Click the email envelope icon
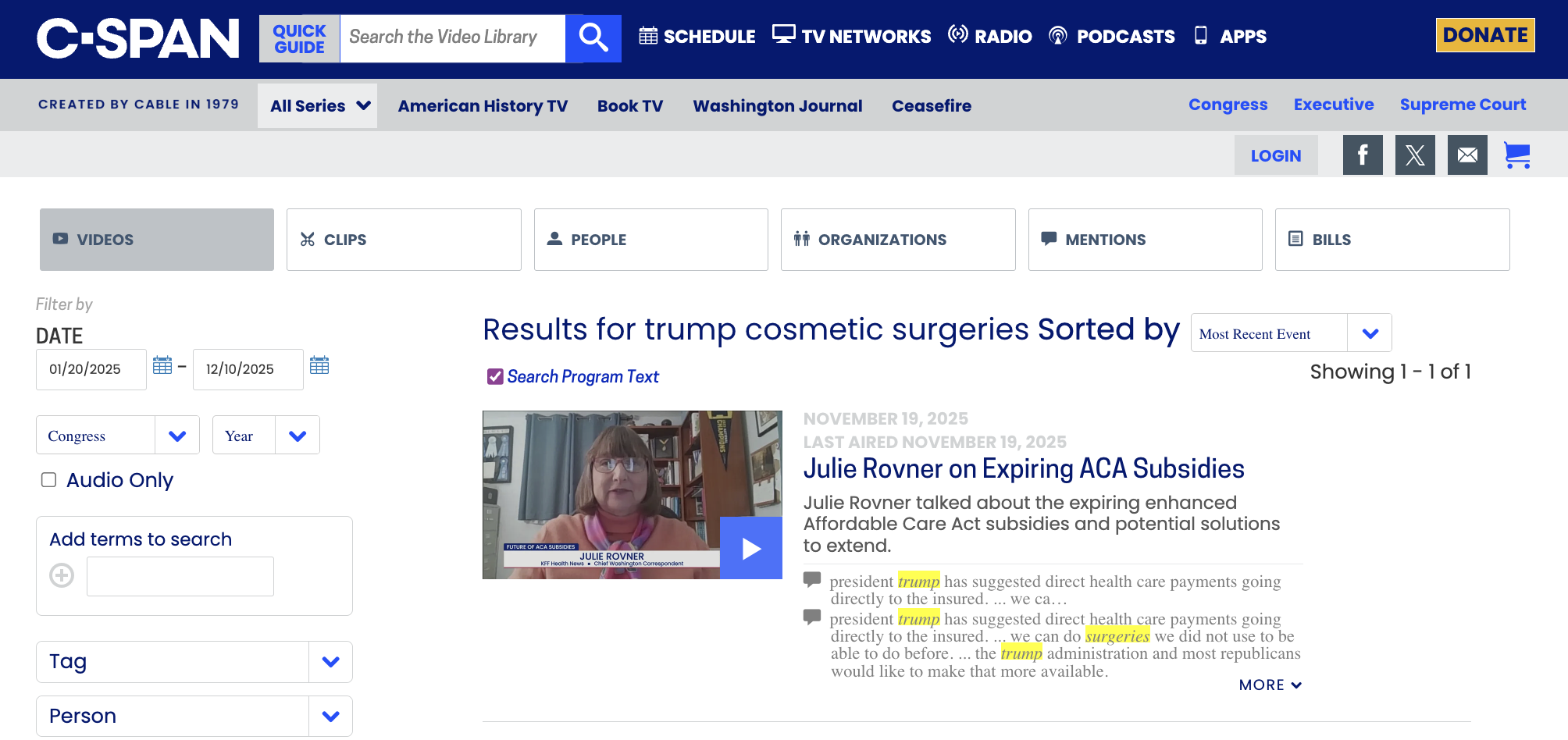Viewport: 1568px width, 740px height. click(x=1466, y=155)
